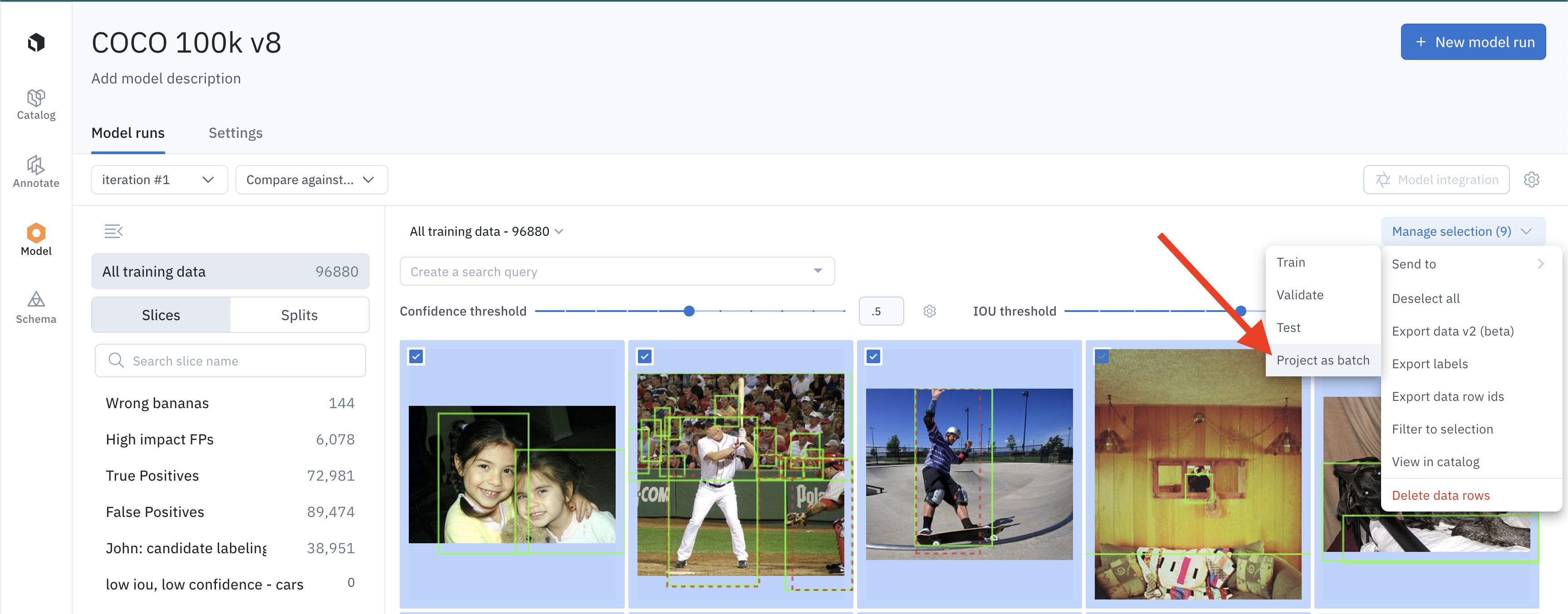Uncheck the two girls image checkbox
This screenshot has width=1568, height=614.
click(416, 356)
